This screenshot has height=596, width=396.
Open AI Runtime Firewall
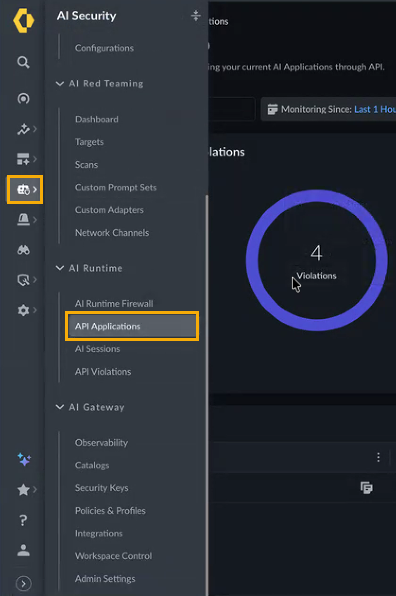click(x=114, y=304)
